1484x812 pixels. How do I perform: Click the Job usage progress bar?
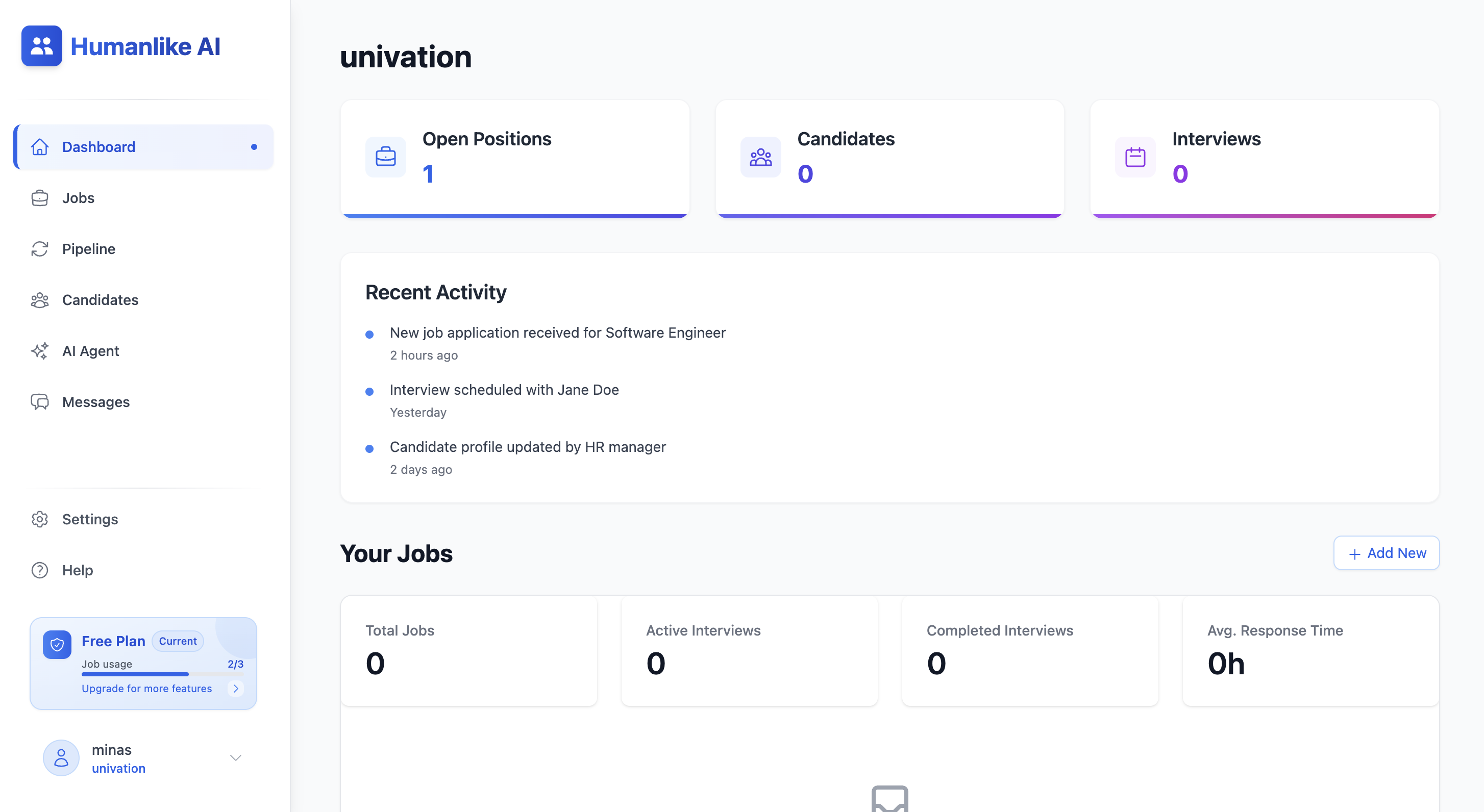pyautogui.click(x=162, y=674)
